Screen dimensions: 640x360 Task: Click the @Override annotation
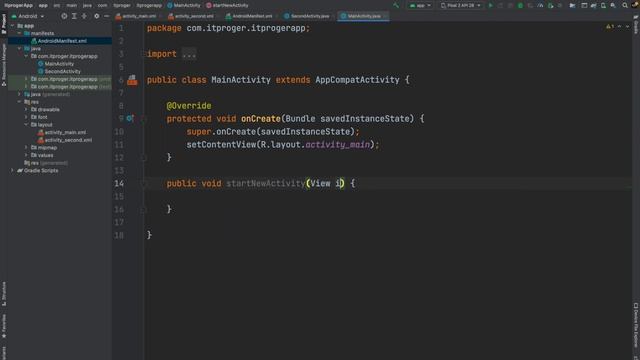pyautogui.click(x=189, y=106)
